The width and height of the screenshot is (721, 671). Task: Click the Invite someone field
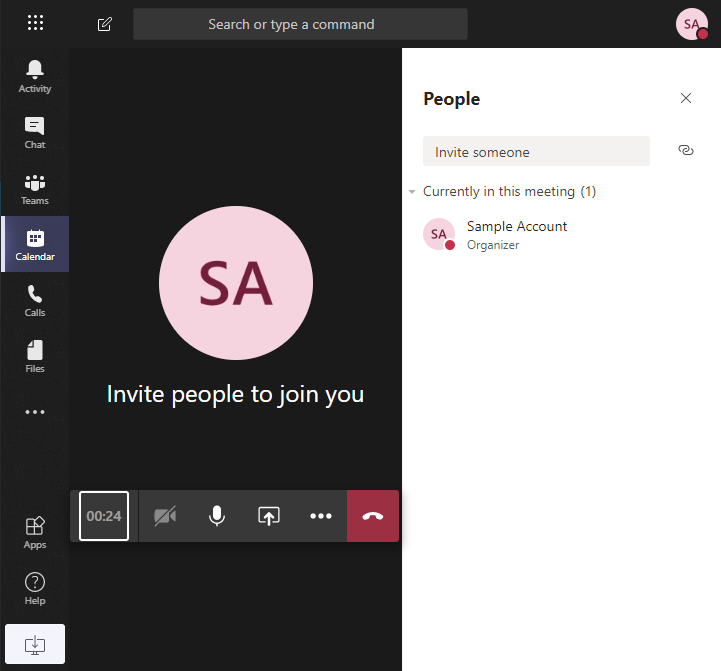tap(536, 152)
